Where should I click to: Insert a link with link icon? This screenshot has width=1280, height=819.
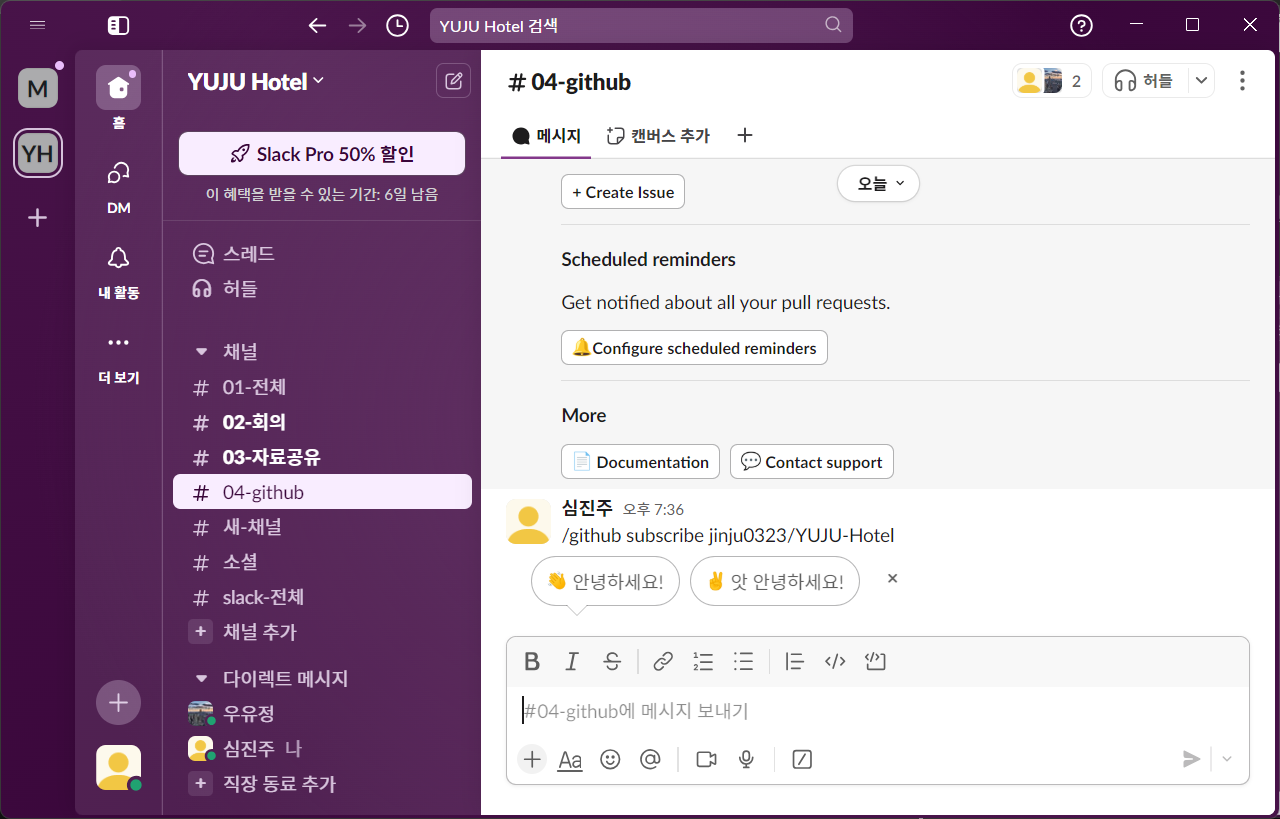tap(663, 661)
